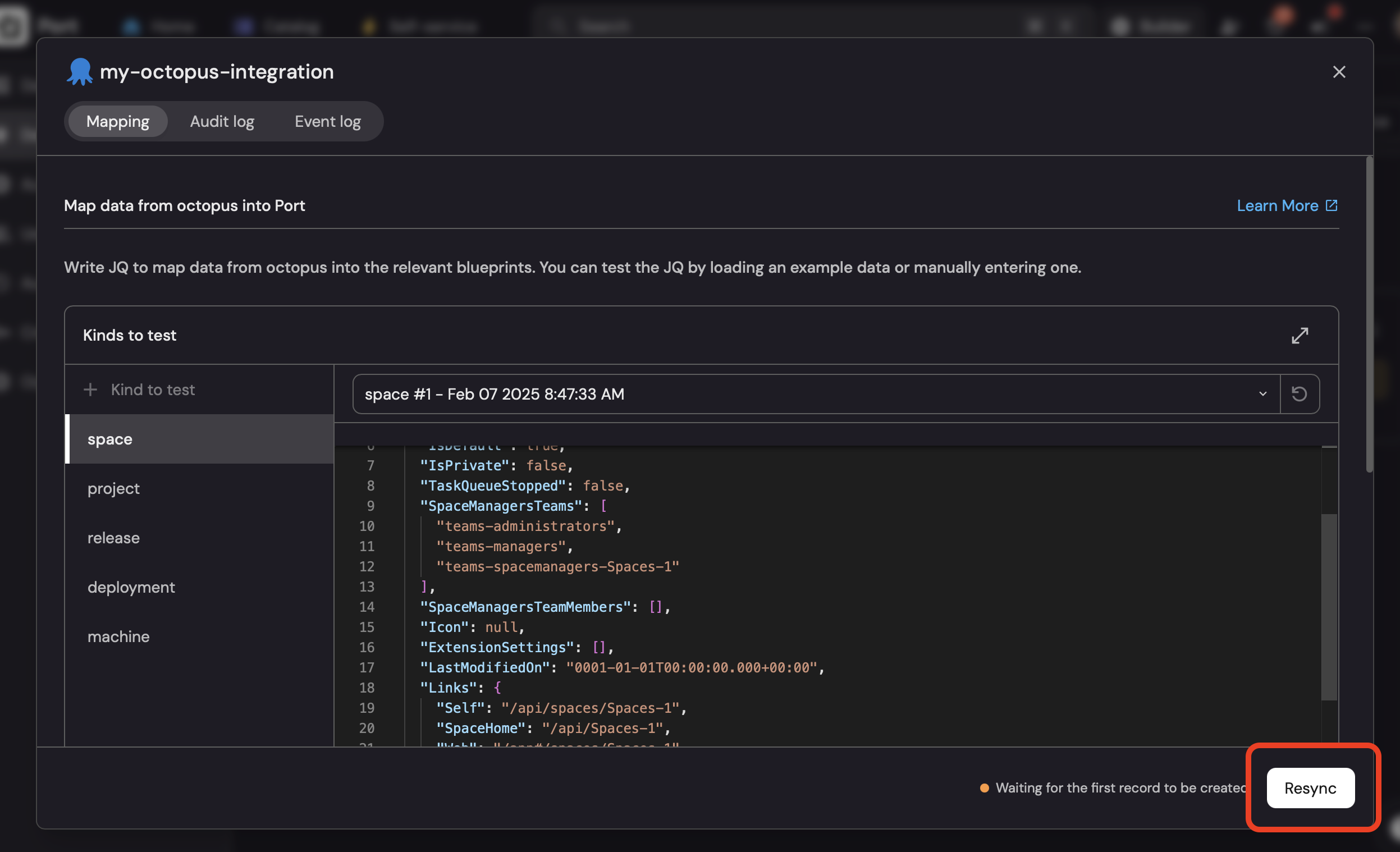1400x852 pixels.
Task: Click the octopus integration icon in dialog header
Action: pos(79,71)
